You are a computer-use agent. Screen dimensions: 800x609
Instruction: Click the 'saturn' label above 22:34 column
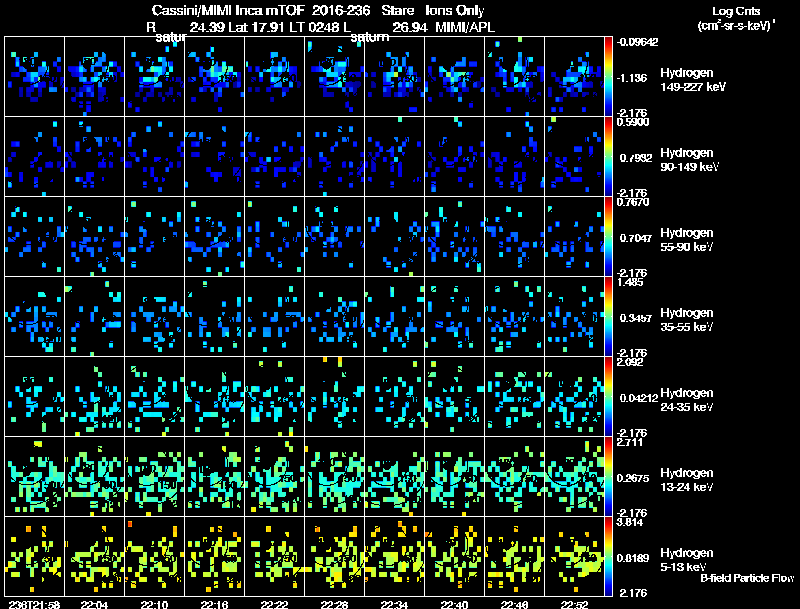370,37
